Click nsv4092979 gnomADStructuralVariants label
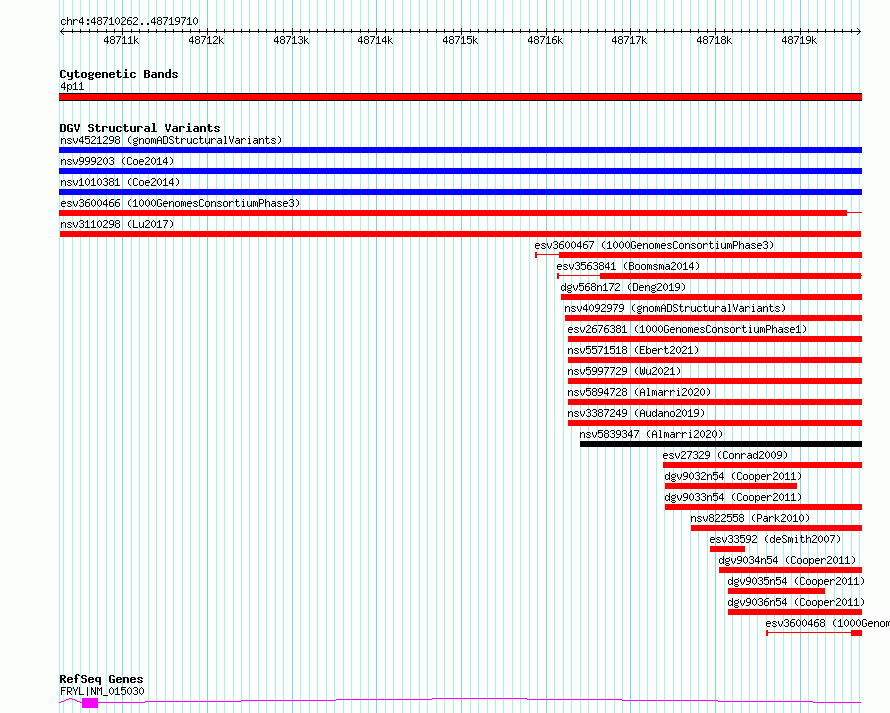The height and width of the screenshot is (713, 890). 675,308
